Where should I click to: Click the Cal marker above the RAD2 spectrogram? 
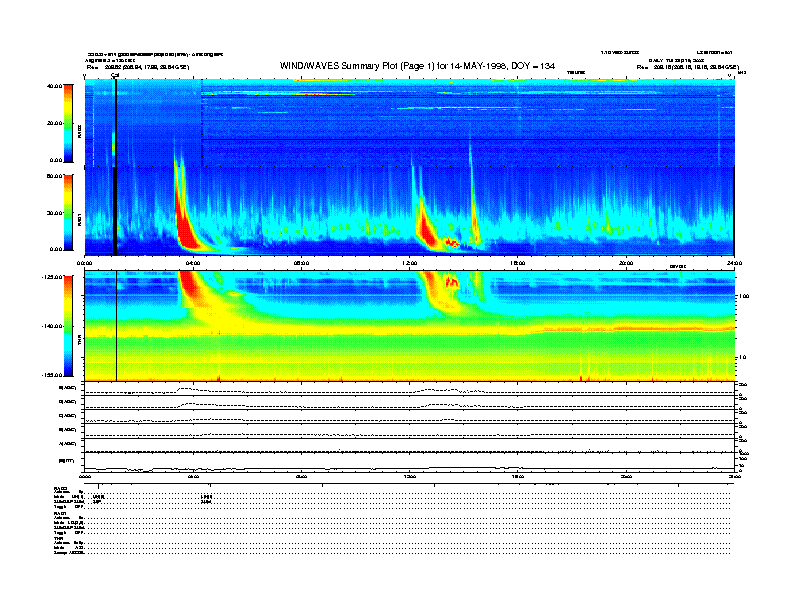coord(115,75)
